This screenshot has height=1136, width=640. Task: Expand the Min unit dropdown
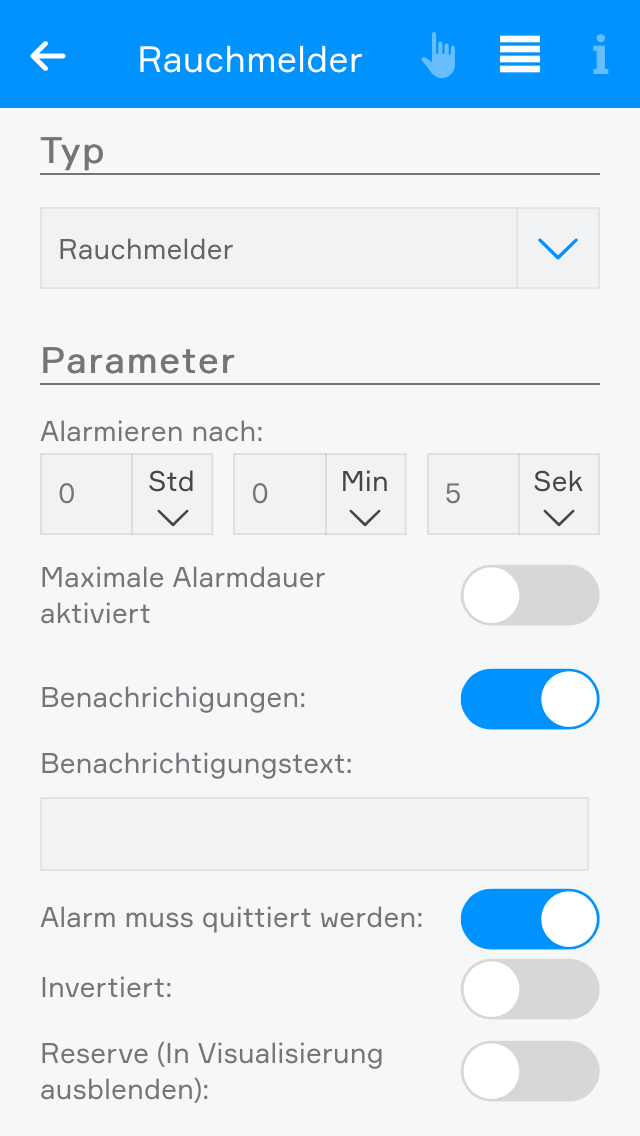365,495
